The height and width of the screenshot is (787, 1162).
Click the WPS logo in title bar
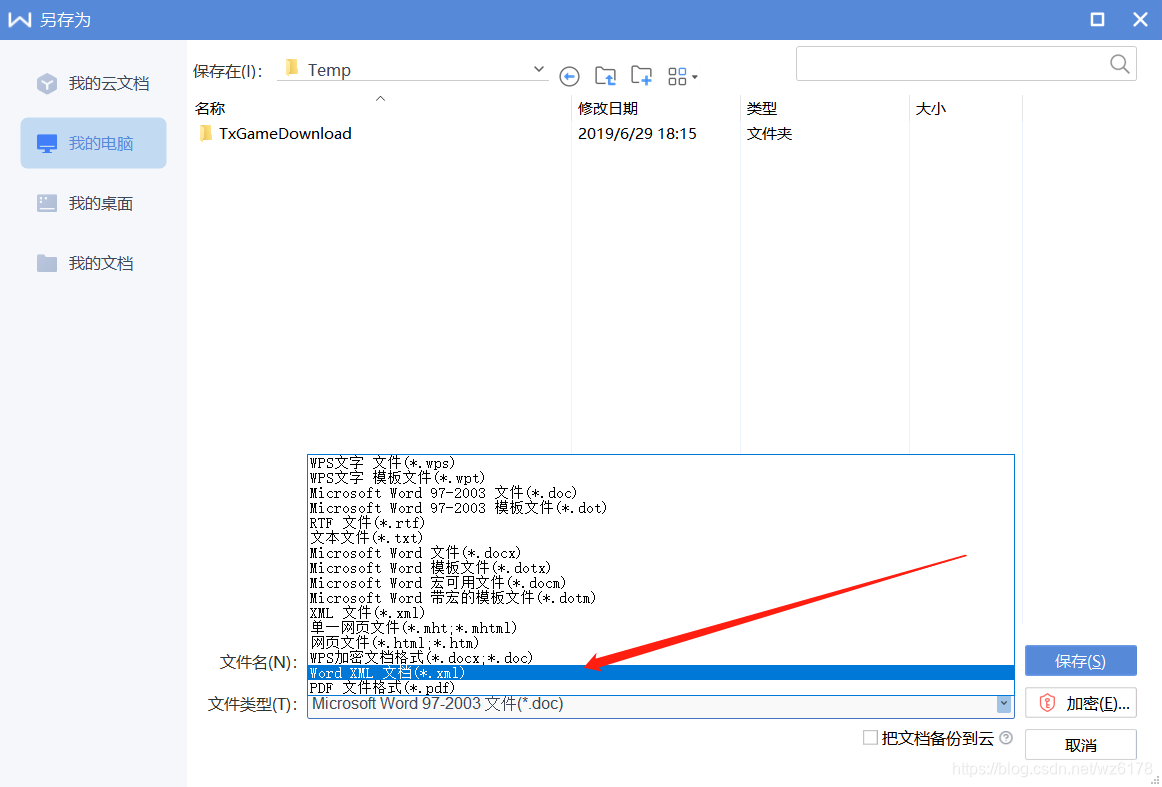[x=20, y=19]
